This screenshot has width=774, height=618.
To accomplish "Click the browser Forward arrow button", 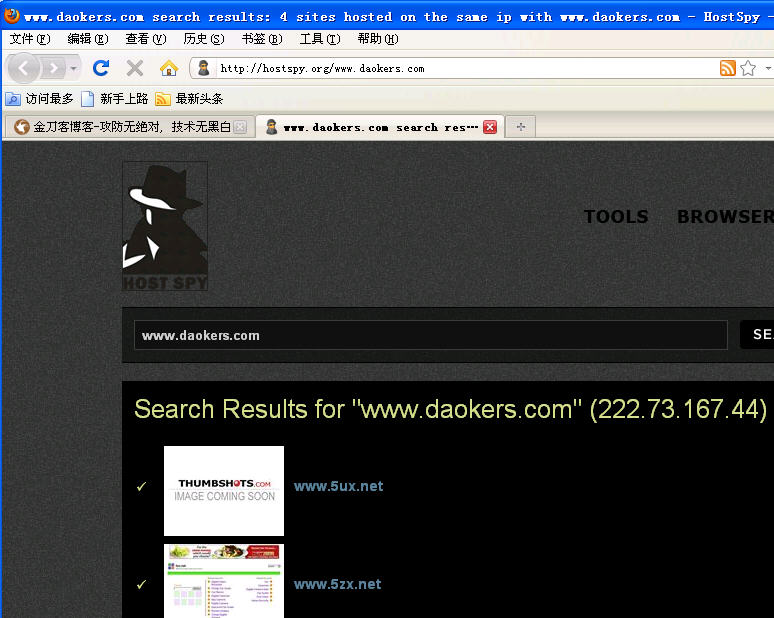I will click(53, 68).
